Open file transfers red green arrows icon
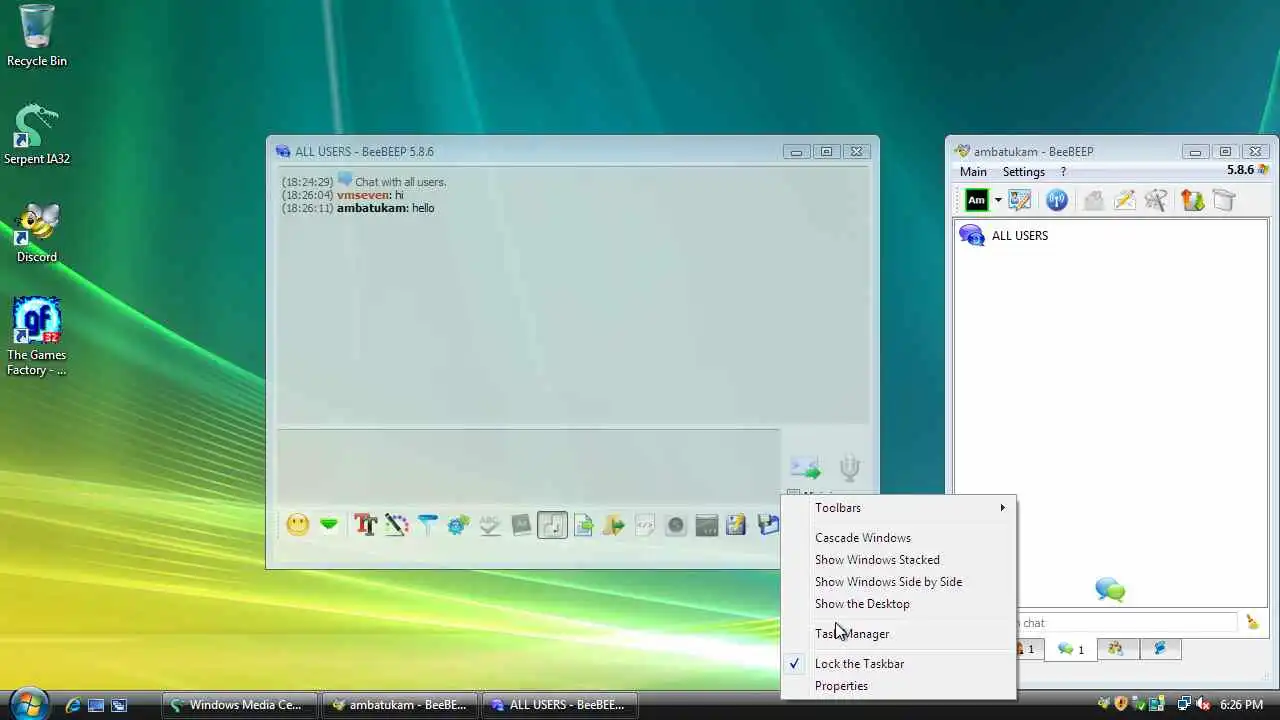Image resolution: width=1280 pixels, height=720 pixels. point(1193,200)
